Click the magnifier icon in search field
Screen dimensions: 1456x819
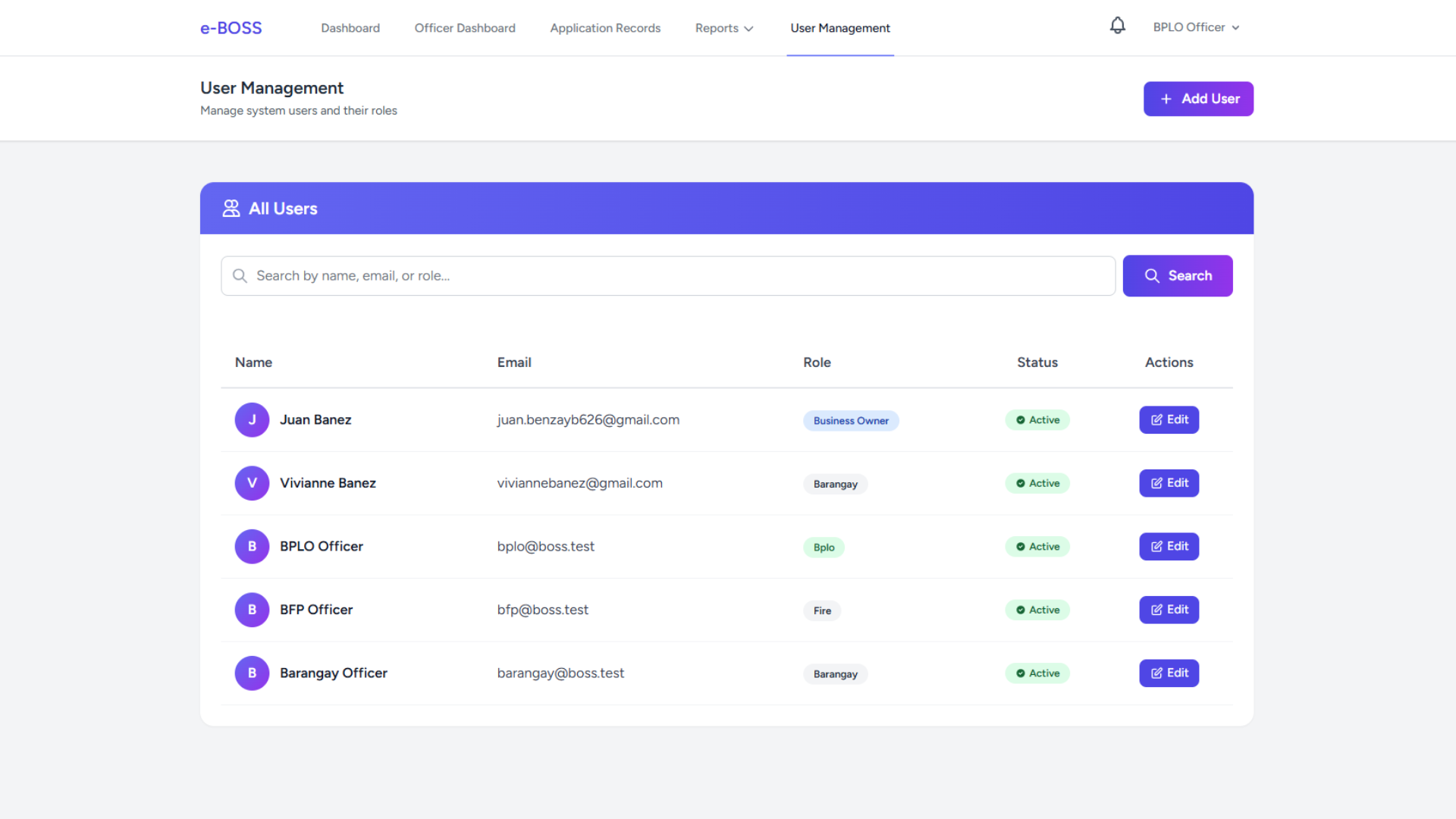[240, 276]
